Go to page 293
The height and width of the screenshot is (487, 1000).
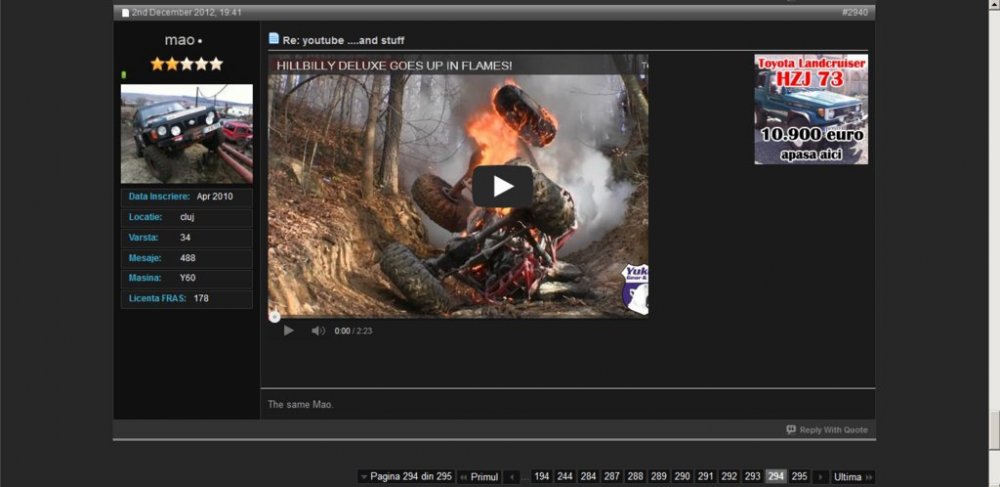click(x=753, y=477)
